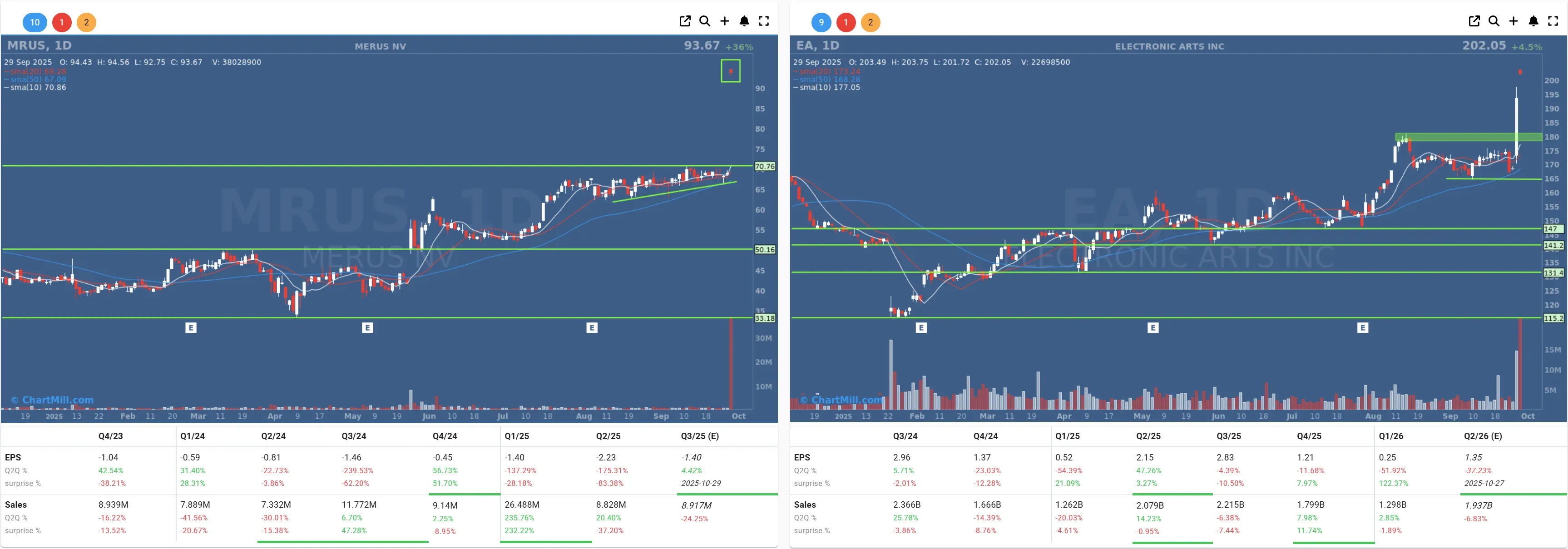
Task: Click the MRUS, 1D chart title
Action: pos(40,46)
